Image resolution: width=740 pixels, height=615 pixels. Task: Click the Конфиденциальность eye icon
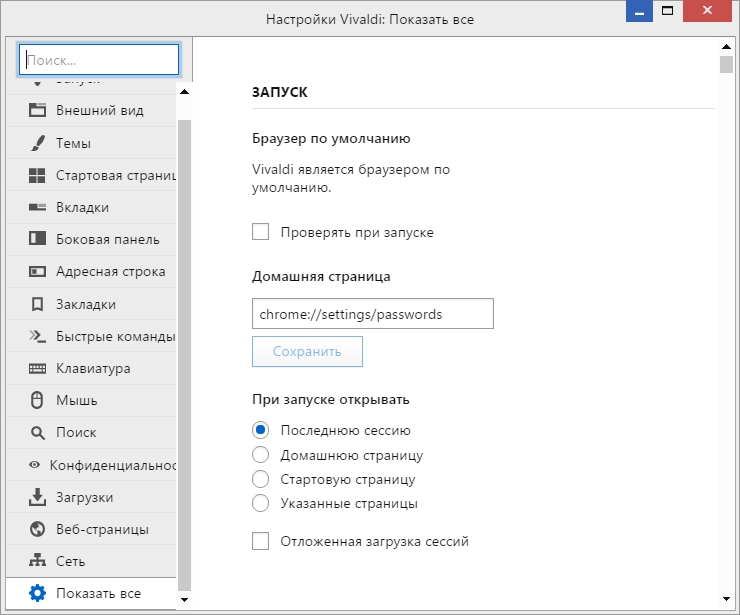[x=34, y=465]
